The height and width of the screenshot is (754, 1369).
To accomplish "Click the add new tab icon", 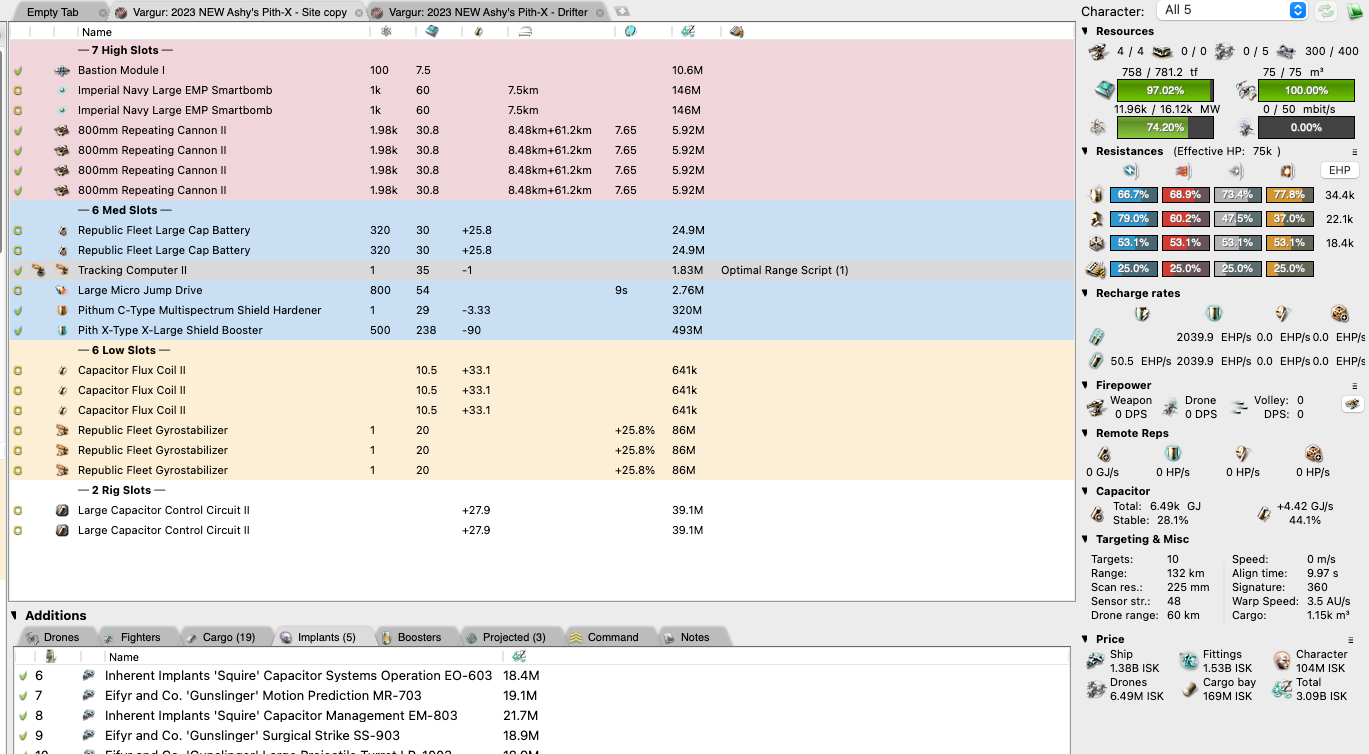I will 622,12.
